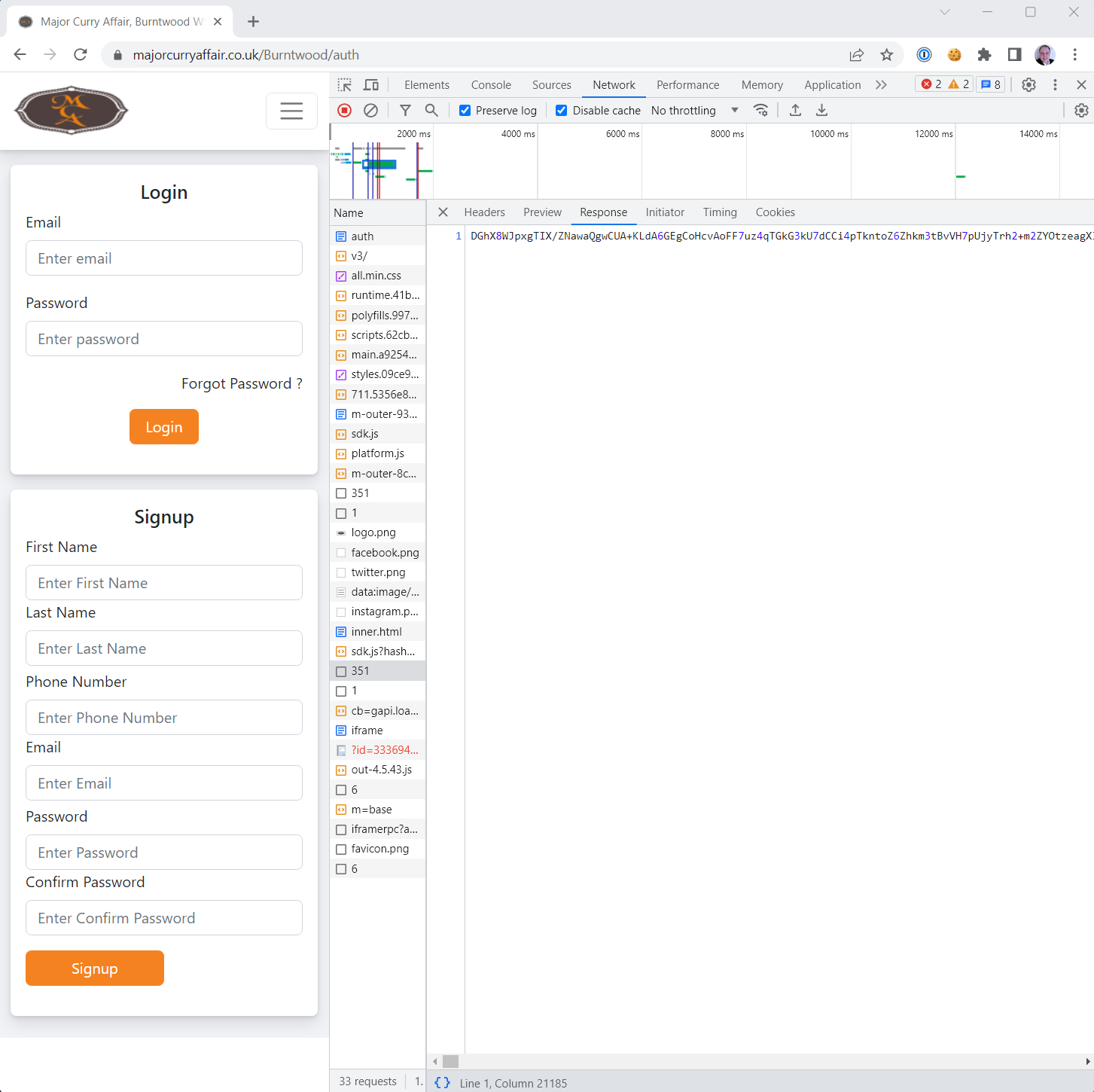Click the orange Login button
The width and height of the screenshot is (1094, 1092).
[x=164, y=427]
